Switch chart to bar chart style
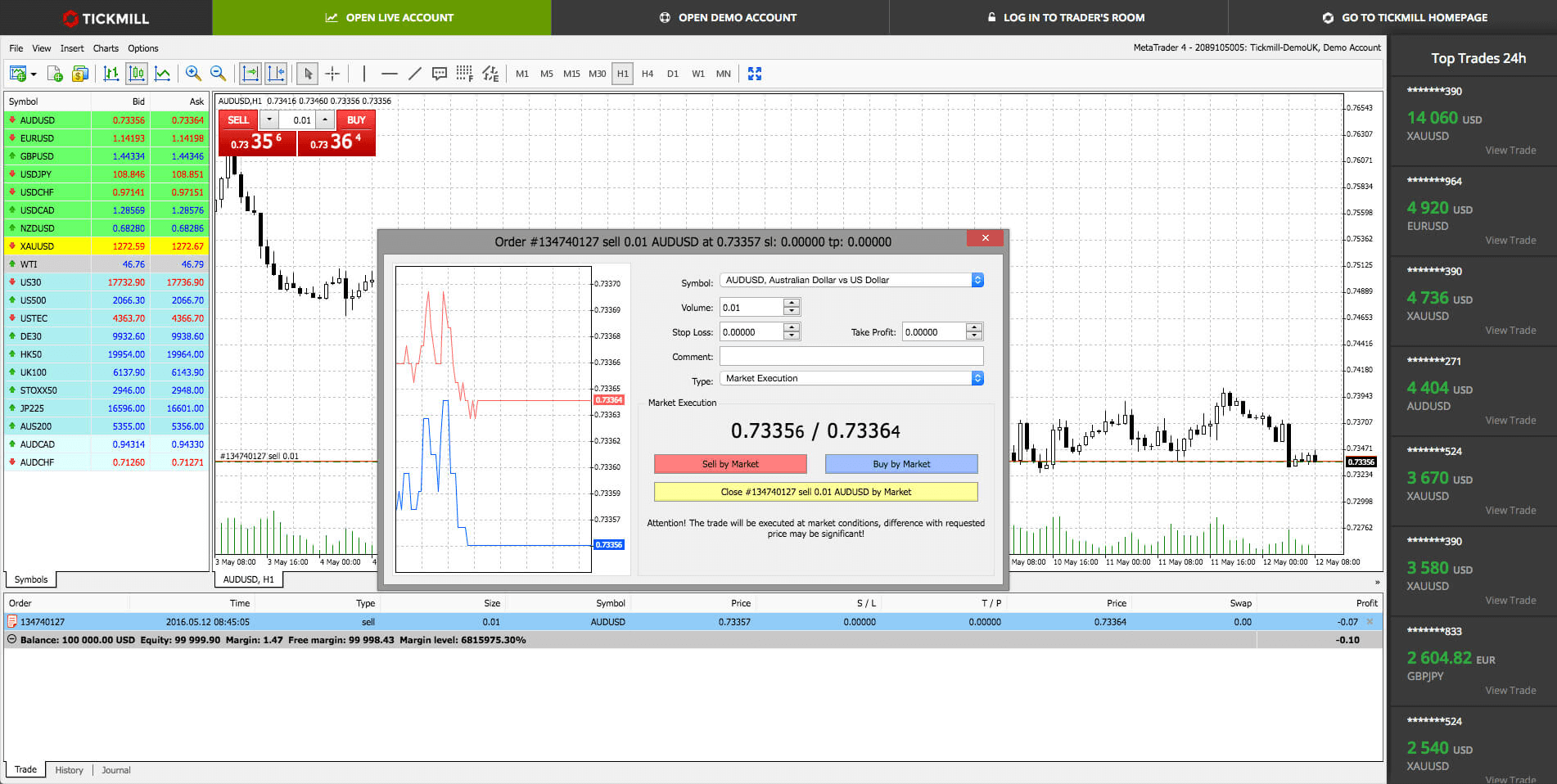Screen dimensions: 1557x784 click(111, 74)
